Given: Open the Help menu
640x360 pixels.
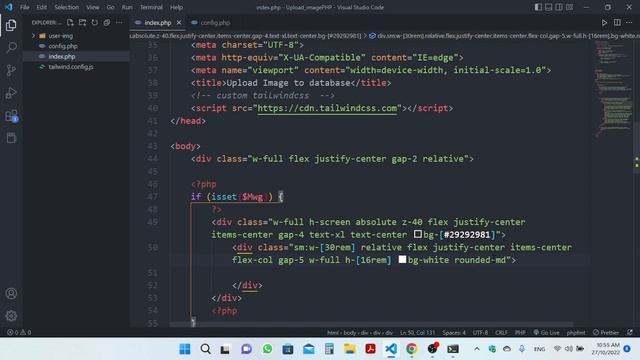Looking at the screenshot, I should coord(176,7).
